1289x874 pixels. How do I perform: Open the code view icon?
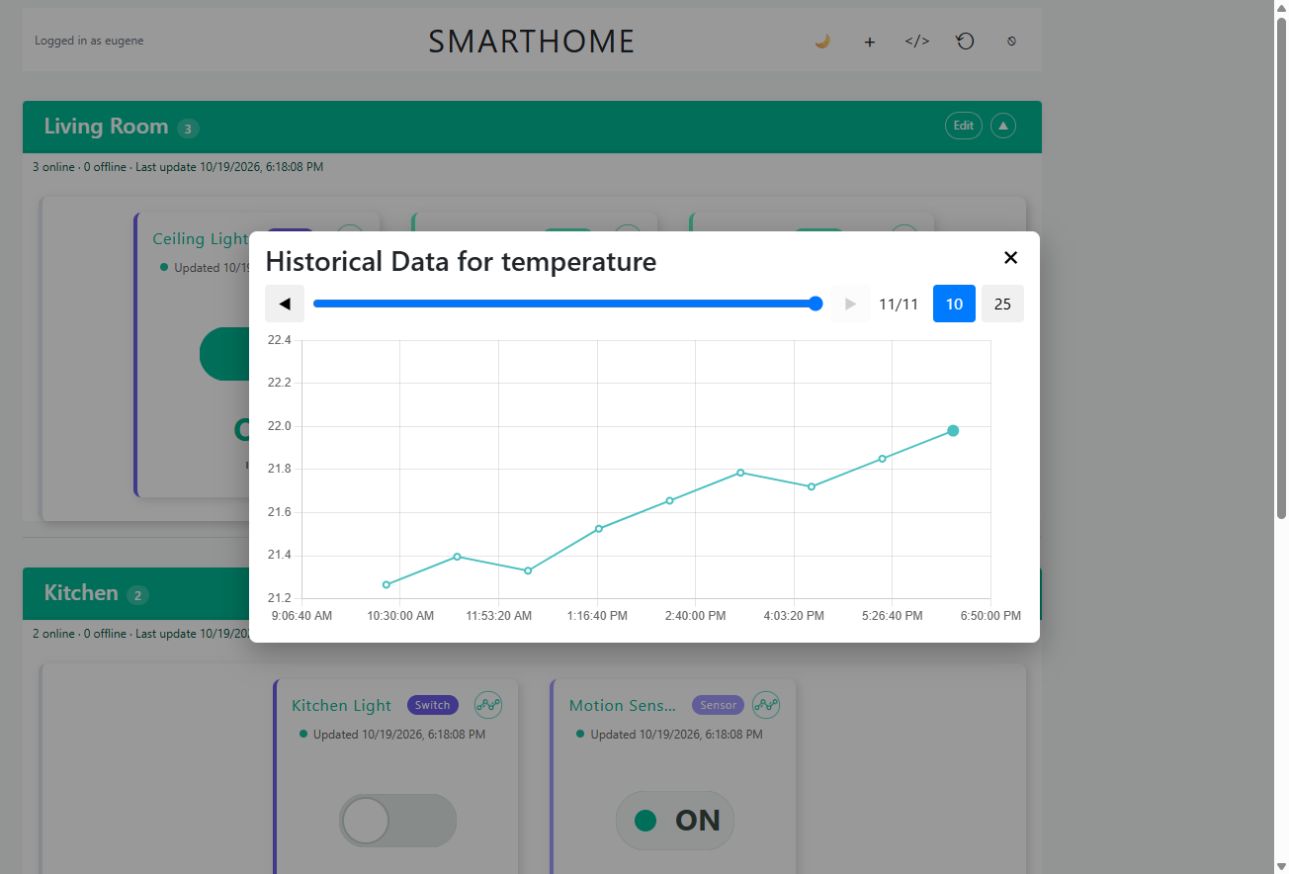click(917, 41)
